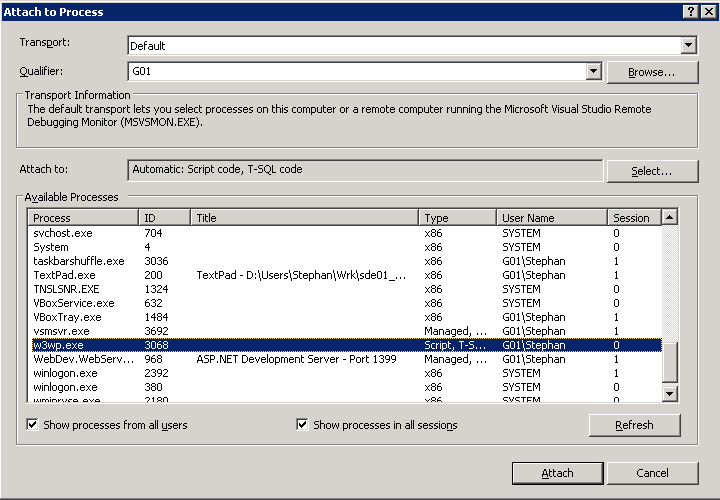Click the Select button for code types
The width and height of the screenshot is (720, 500).
652,171
